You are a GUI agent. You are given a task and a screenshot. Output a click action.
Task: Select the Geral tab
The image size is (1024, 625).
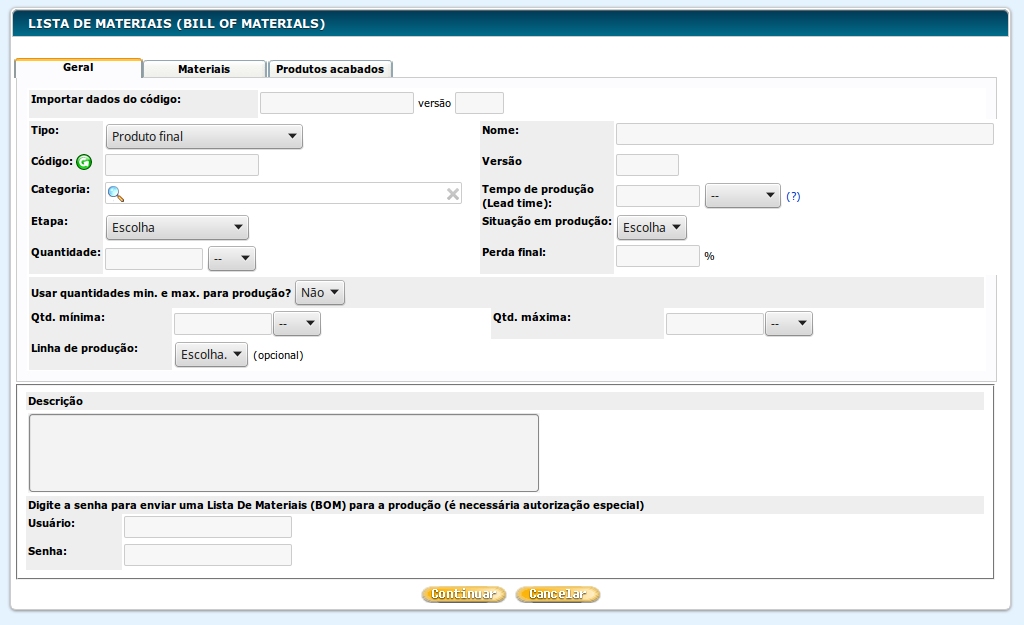click(x=78, y=68)
